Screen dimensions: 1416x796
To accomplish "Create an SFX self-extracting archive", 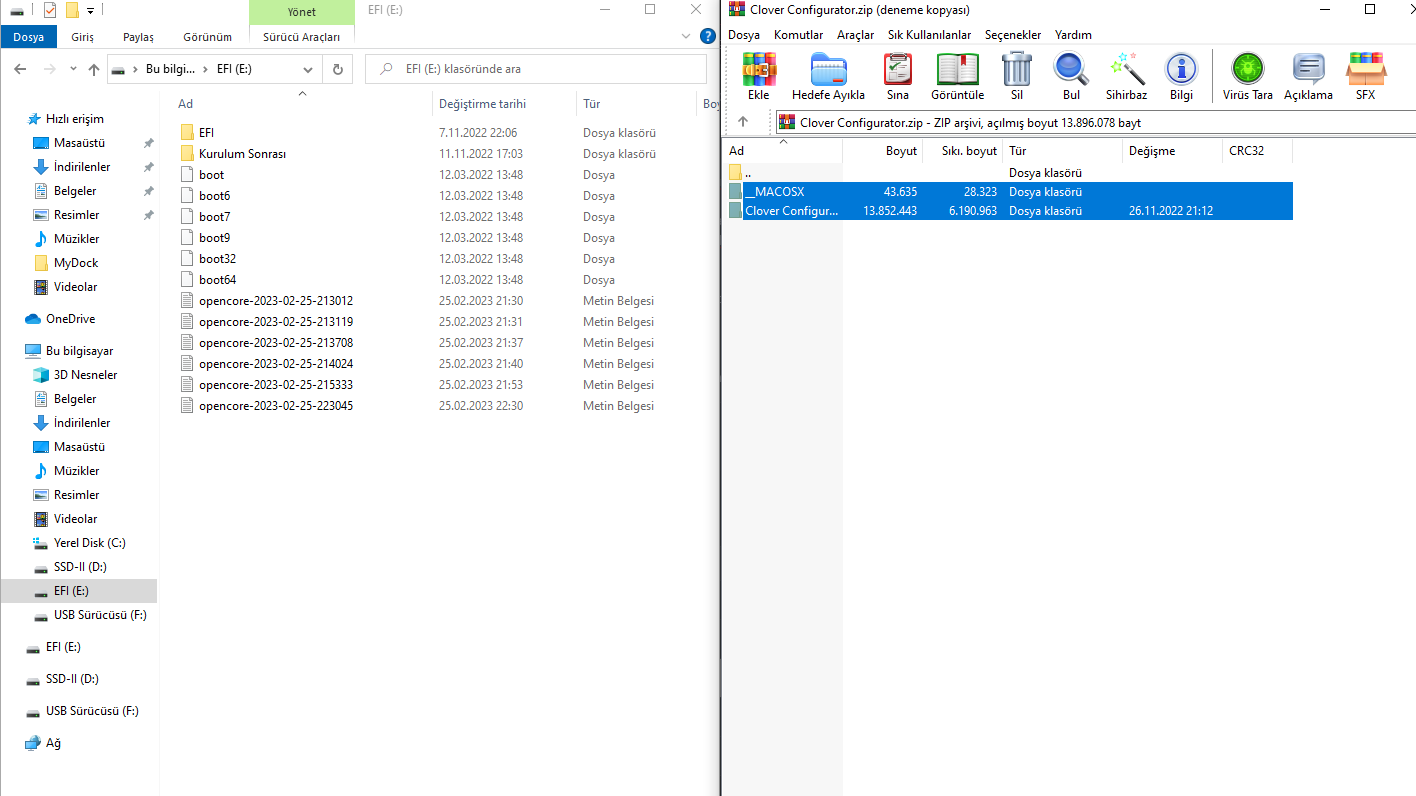I will pos(1365,76).
